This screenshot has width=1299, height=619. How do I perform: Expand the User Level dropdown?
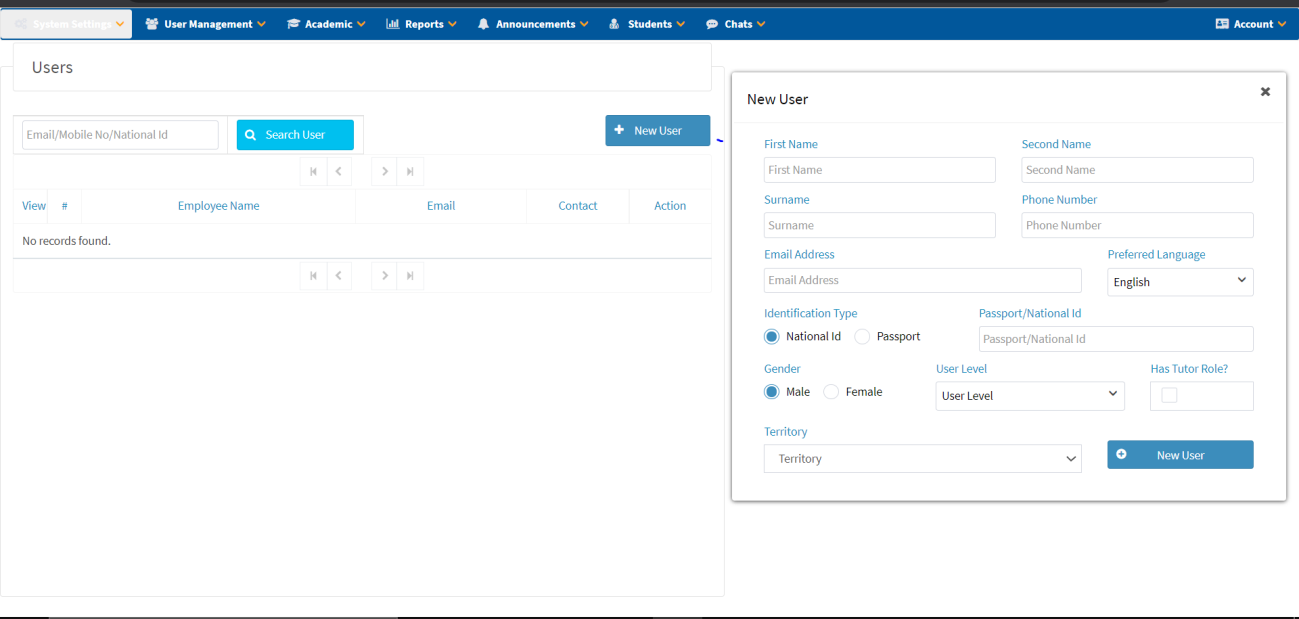[1029, 396]
